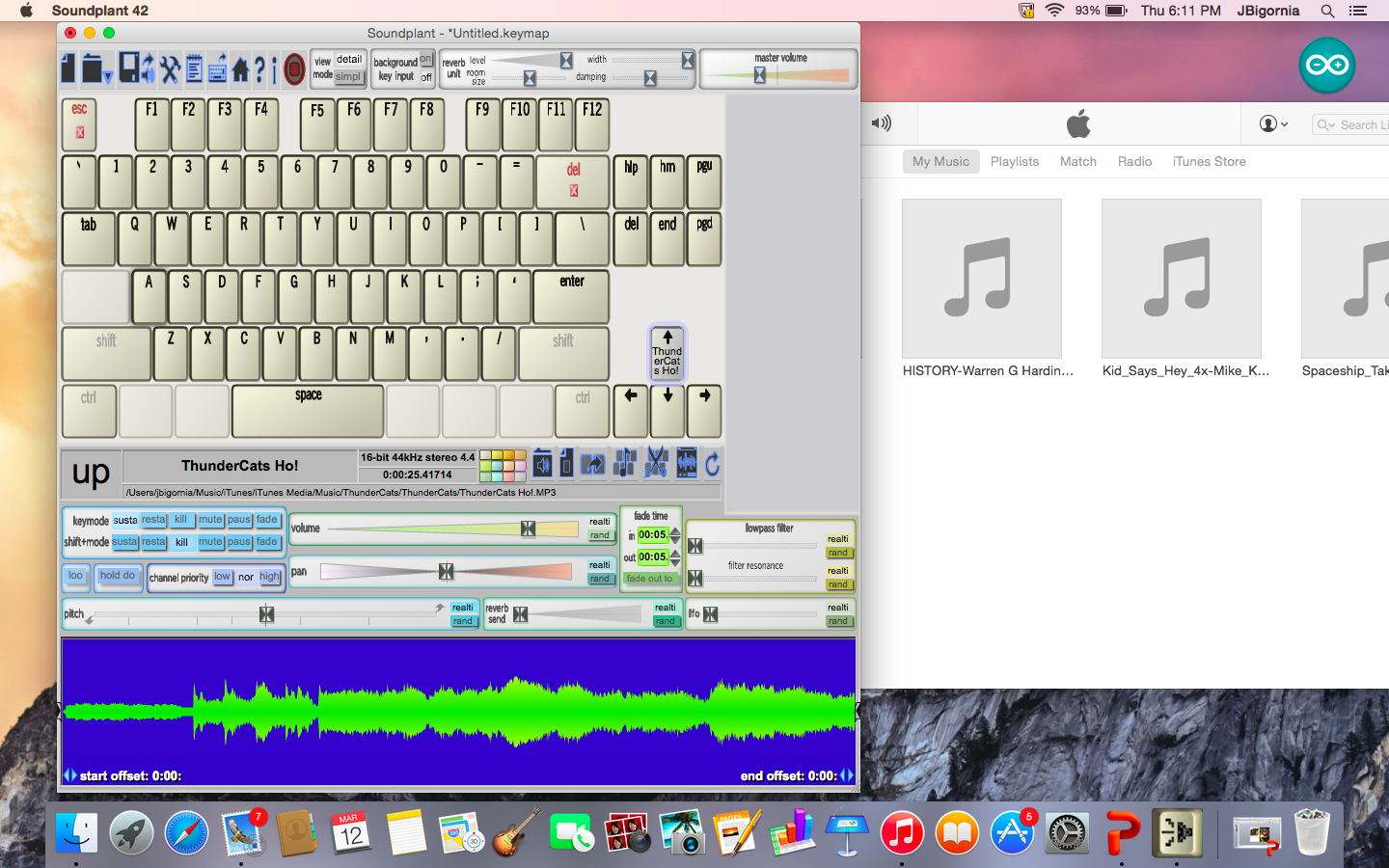This screenshot has height=868, width=1389.
Task: Click the new keymap page icon
Action: tap(68, 68)
